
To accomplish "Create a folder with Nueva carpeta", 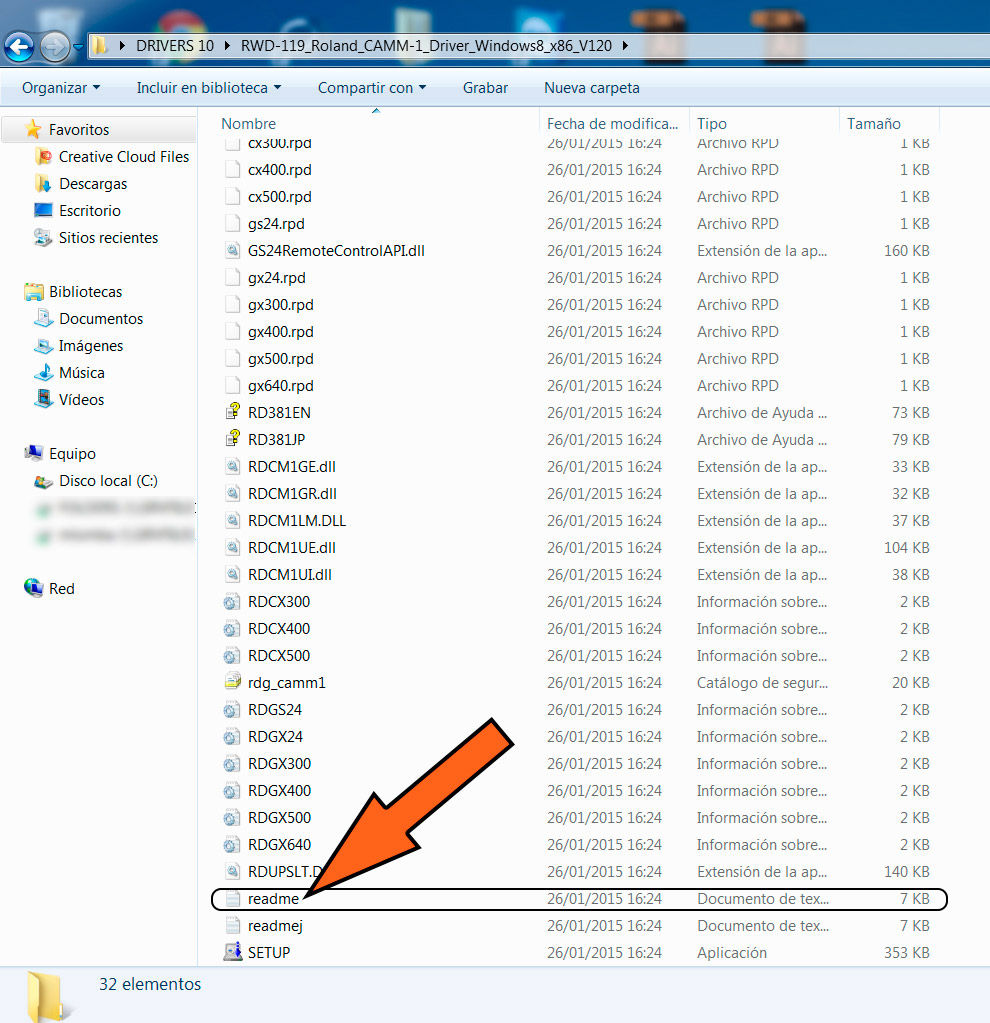I will (591, 88).
